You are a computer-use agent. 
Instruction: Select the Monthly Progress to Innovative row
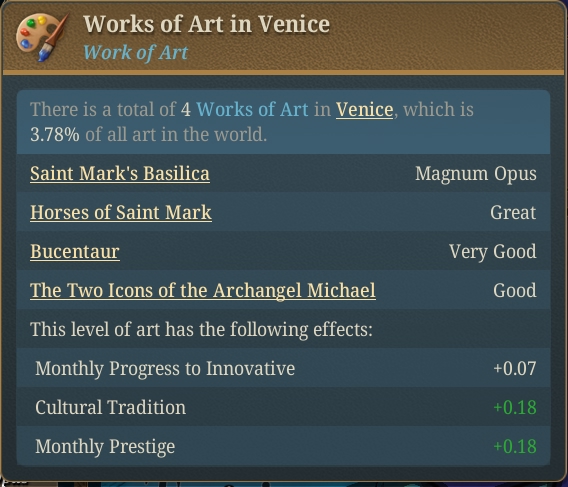coord(283,368)
